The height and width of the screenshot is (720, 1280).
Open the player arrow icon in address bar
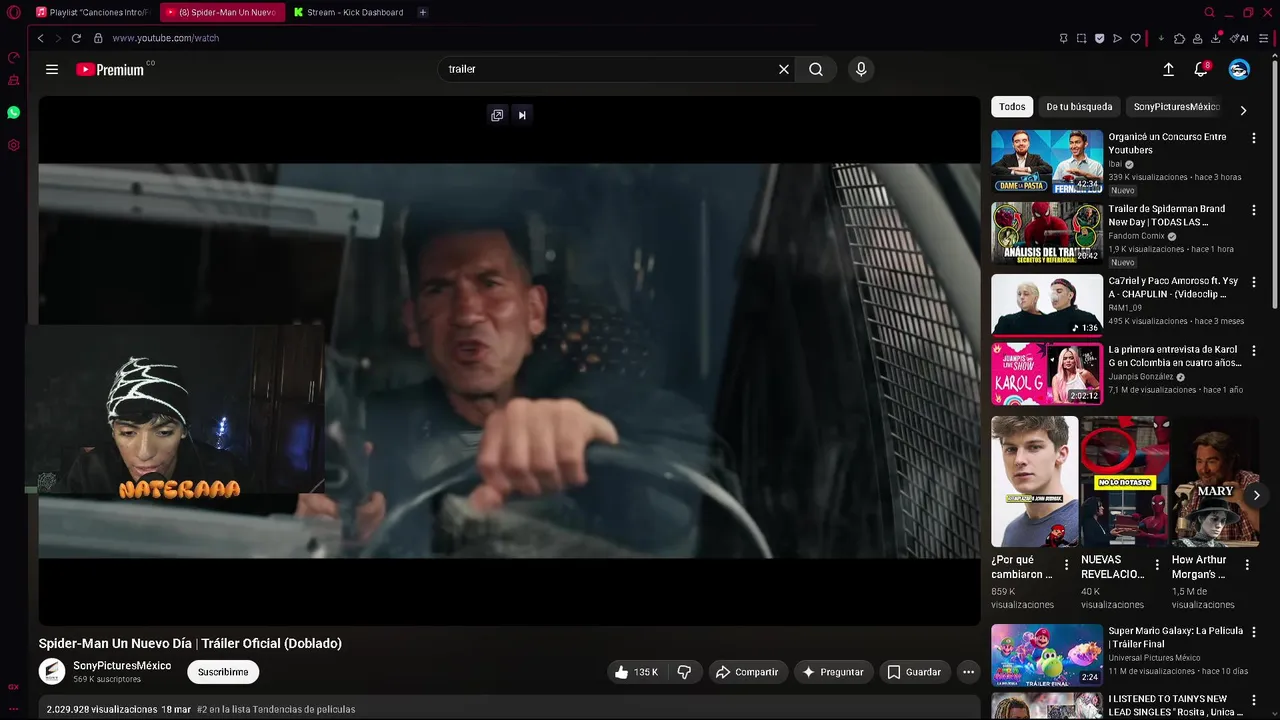[x=1117, y=38]
